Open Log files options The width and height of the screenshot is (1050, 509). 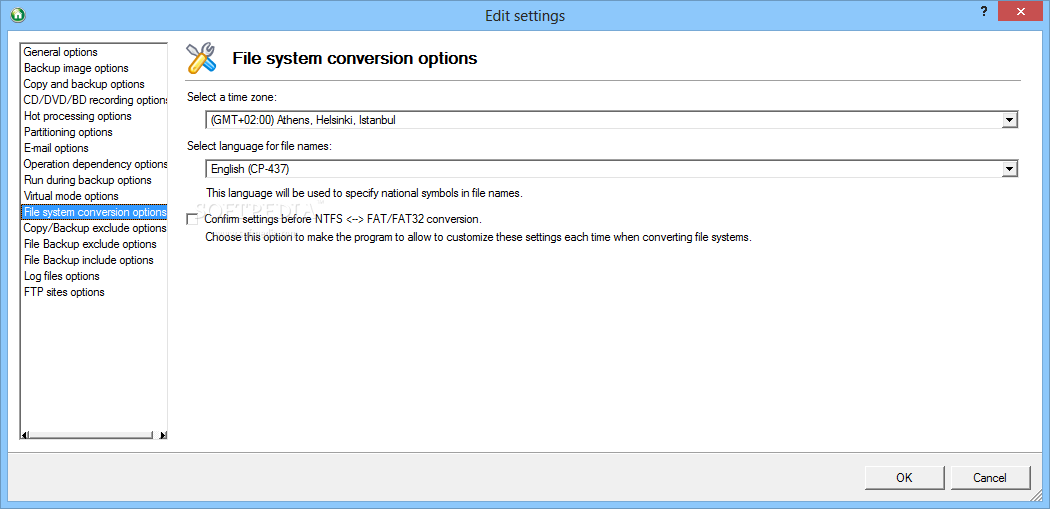click(x=94, y=276)
